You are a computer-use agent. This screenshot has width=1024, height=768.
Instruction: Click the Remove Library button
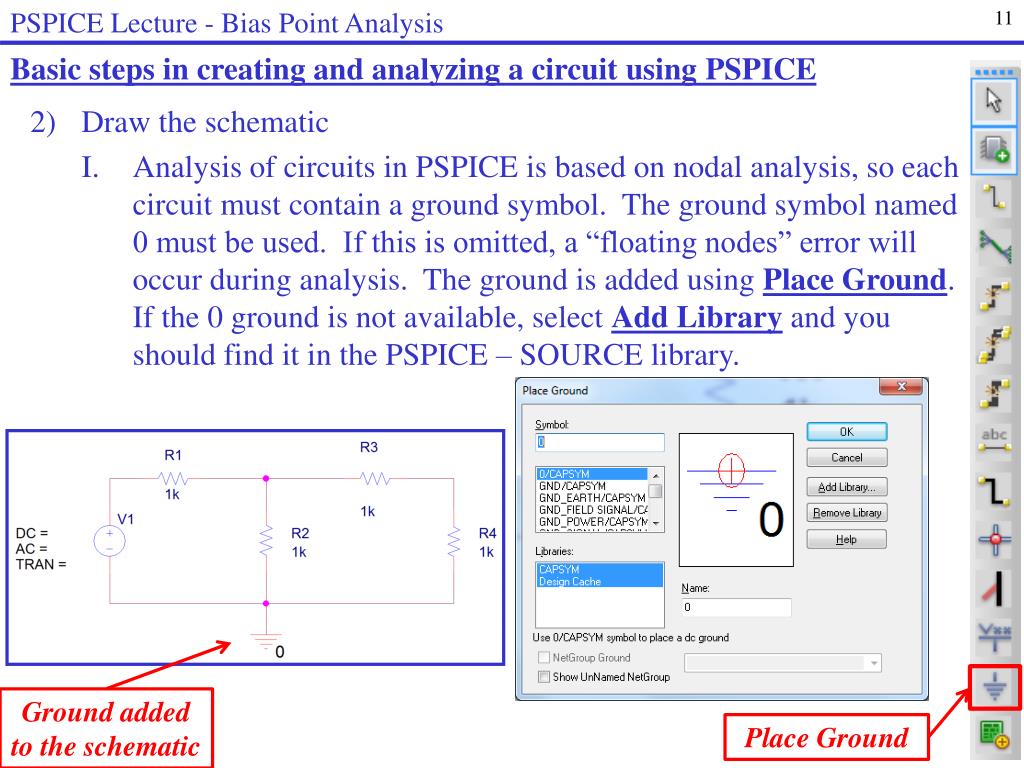click(846, 513)
